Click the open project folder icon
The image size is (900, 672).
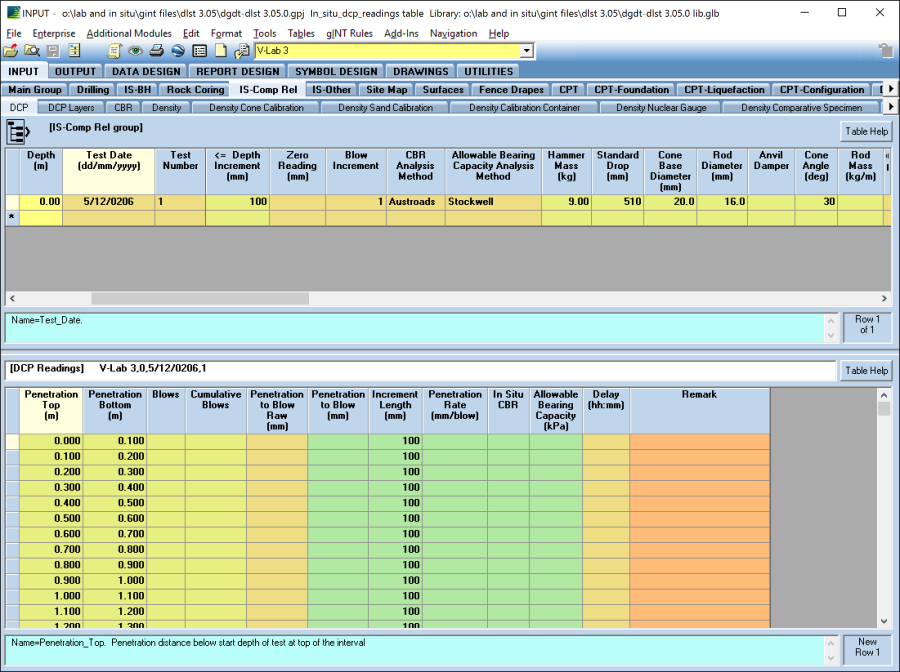click(11, 51)
